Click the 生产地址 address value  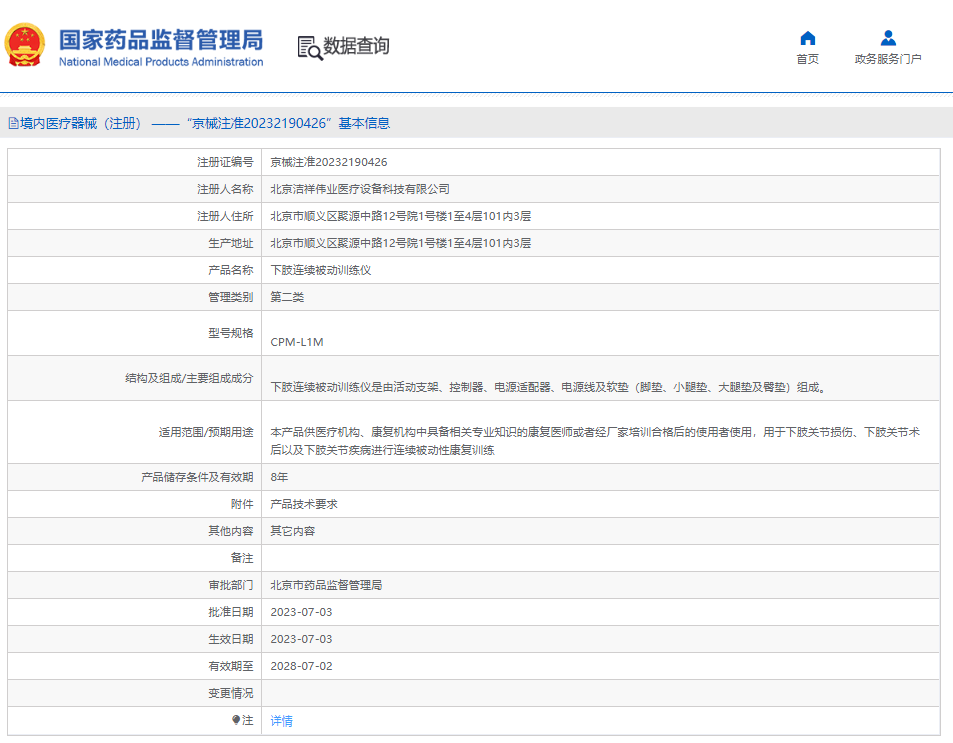pyautogui.click(x=401, y=243)
